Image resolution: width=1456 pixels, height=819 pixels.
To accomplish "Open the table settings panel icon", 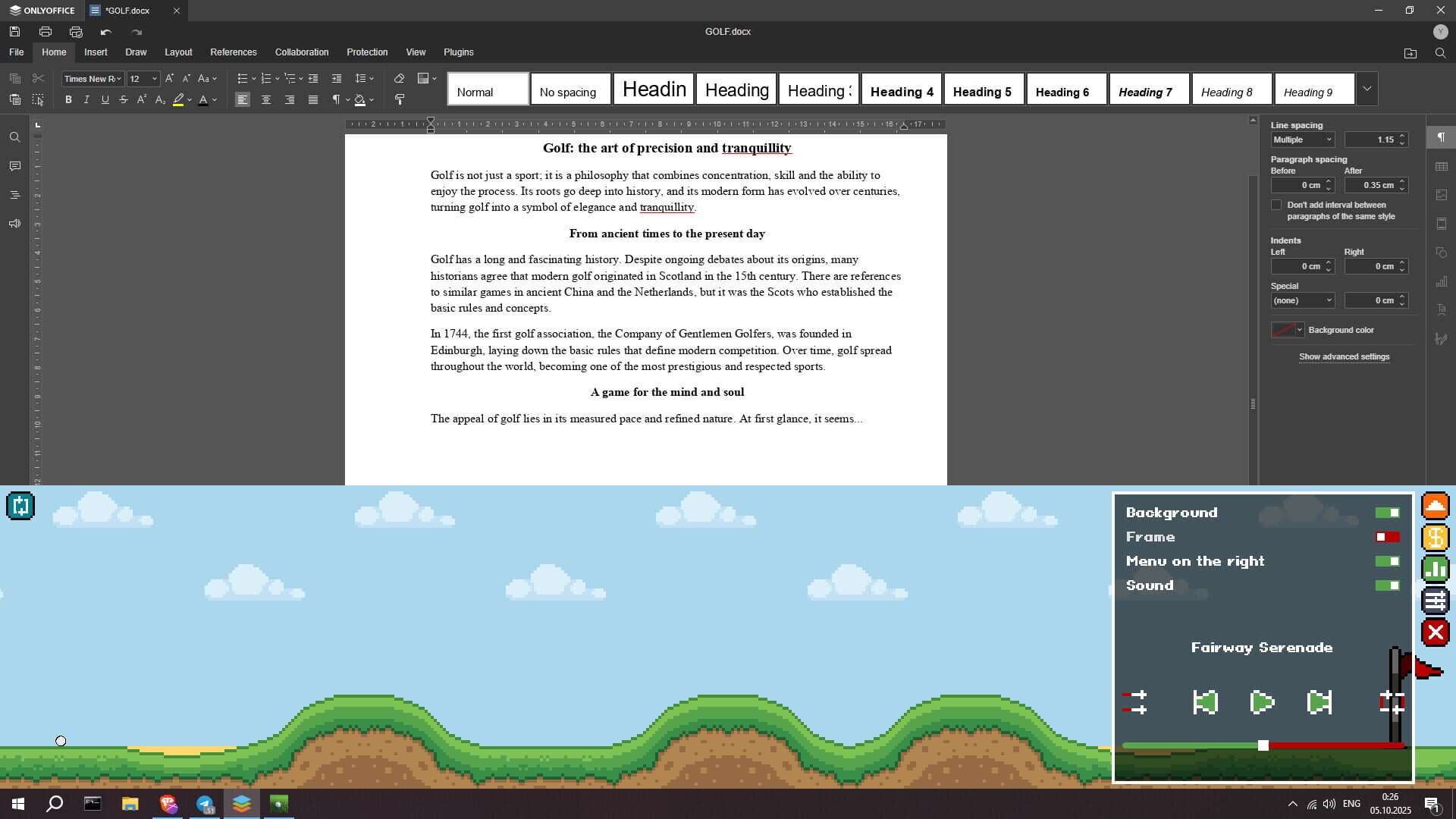I will [x=1442, y=167].
